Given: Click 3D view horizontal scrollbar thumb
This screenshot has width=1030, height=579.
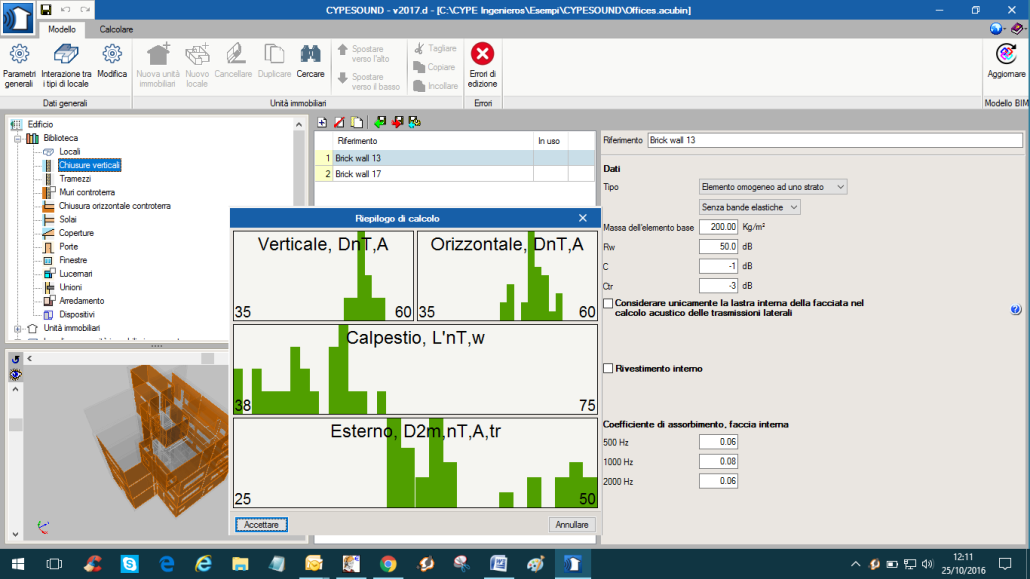Looking at the screenshot, I should tap(208, 359).
